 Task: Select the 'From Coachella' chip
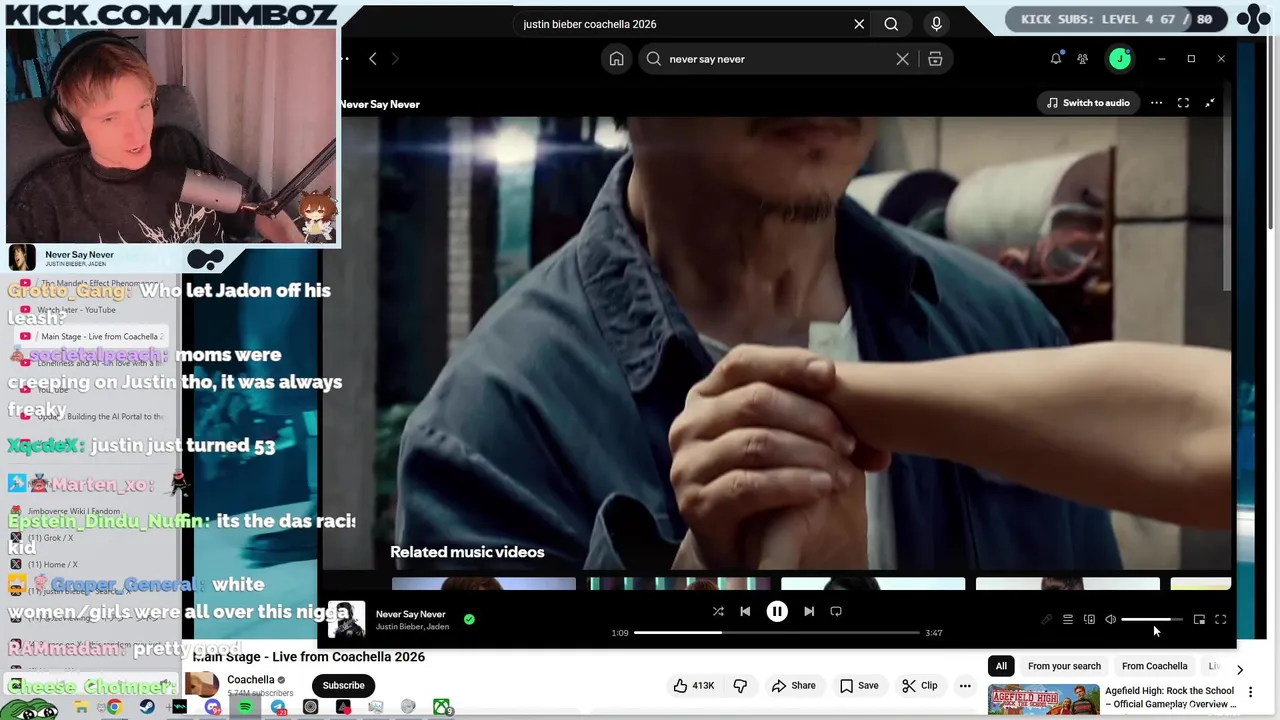pyautogui.click(x=1155, y=666)
